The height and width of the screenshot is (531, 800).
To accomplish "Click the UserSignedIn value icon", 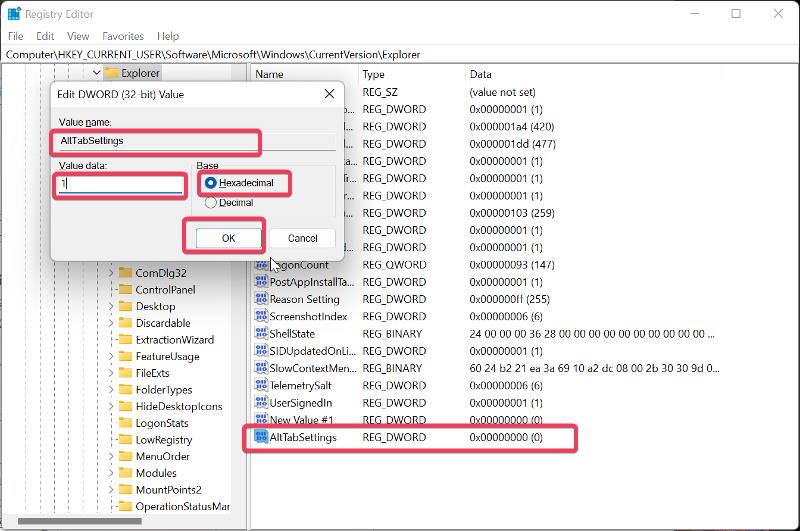I will pyautogui.click(x=261, y=402).
